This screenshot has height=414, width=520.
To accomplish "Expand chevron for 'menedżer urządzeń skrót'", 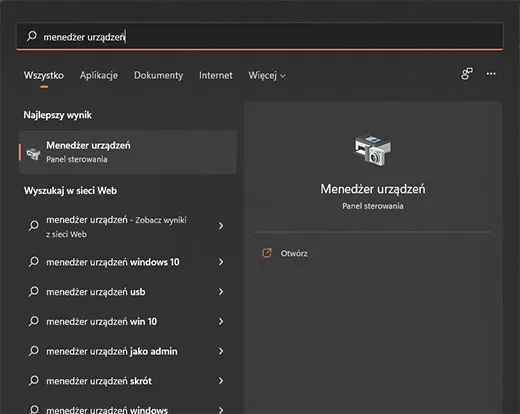I will pos(221,381).
